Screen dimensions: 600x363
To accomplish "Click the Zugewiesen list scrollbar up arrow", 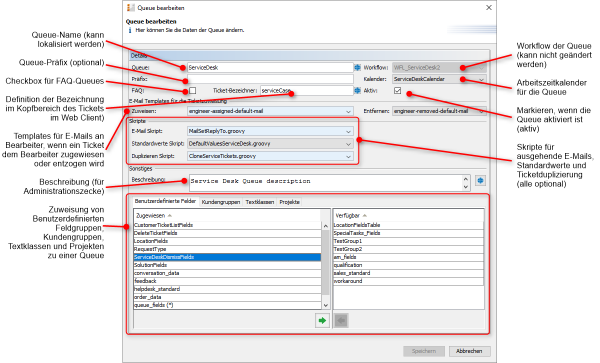I will point(326,226).
